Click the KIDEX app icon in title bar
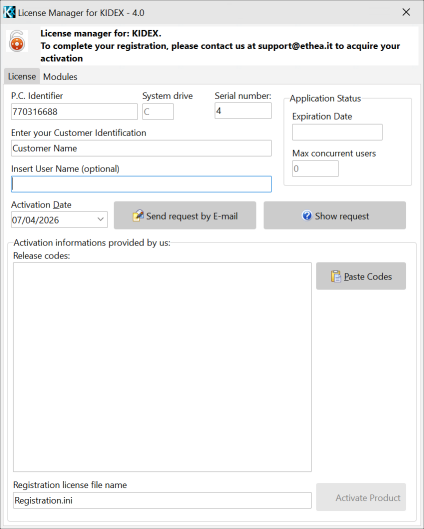Screen dimensions: 424x529 click(x=9, y=12)
